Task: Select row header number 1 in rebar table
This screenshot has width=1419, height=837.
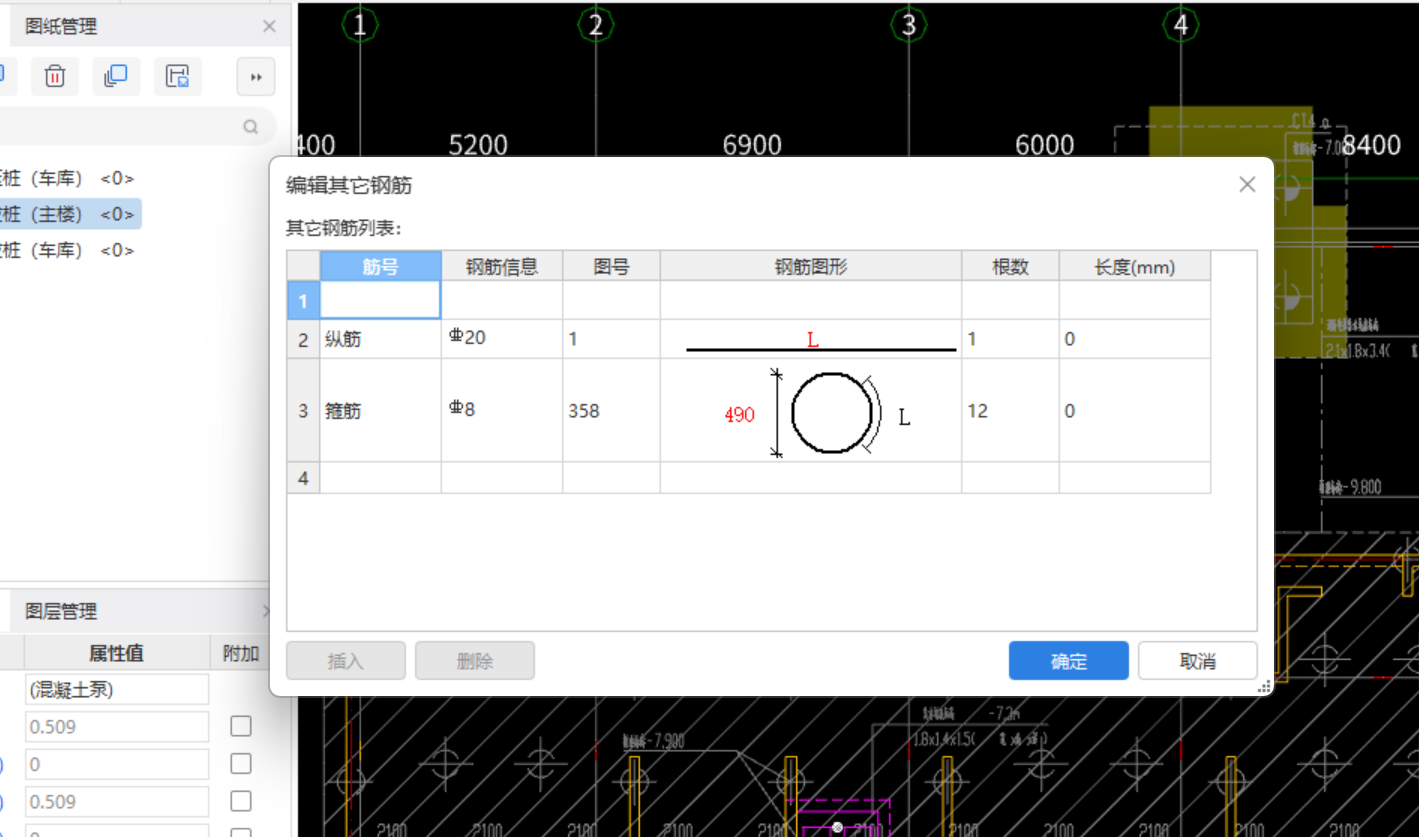Action: 303,300
